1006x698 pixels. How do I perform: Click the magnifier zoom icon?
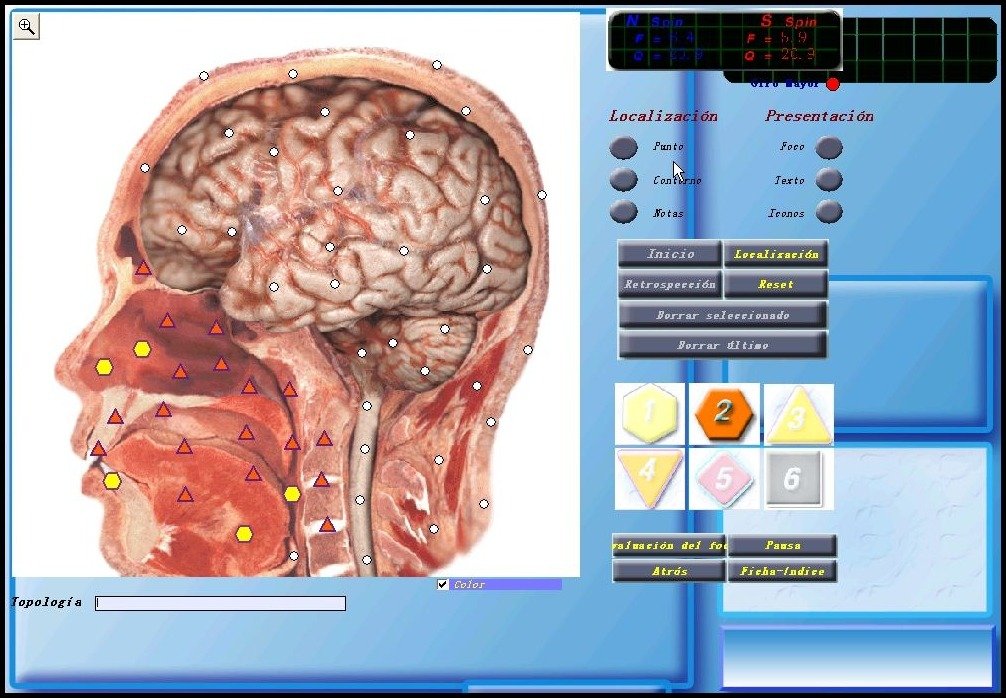(26, 27)
